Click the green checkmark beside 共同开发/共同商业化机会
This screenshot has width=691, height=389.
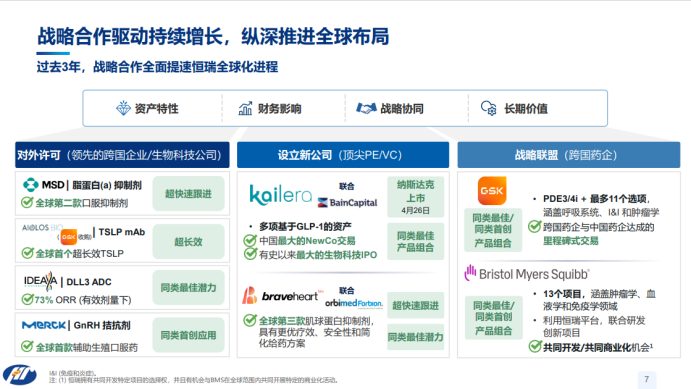coord(535,347)
